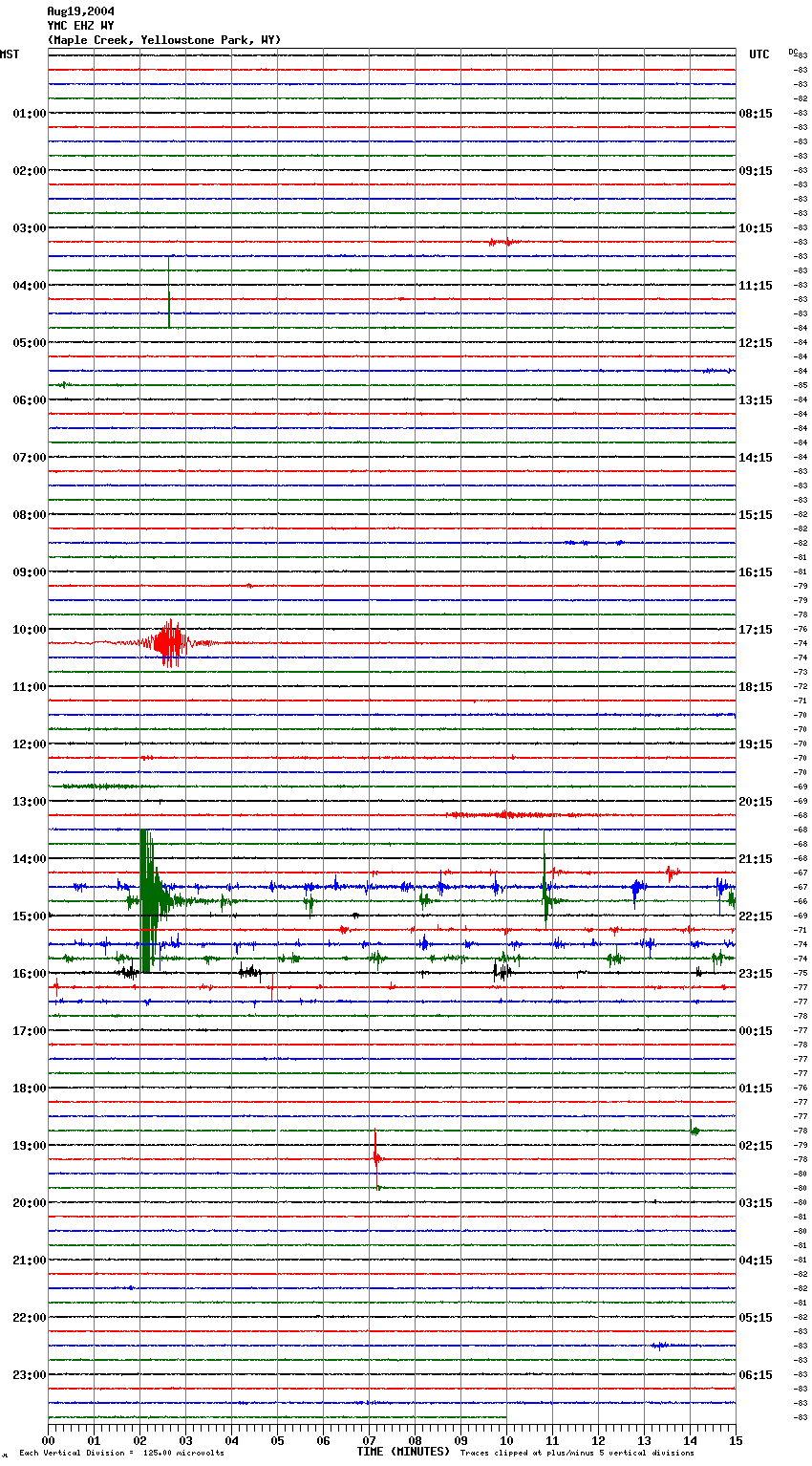Click the green spike near minute 11 before 15:00 MST
812x1466 pixels.
pyautogui.click(x=545, y=879)
